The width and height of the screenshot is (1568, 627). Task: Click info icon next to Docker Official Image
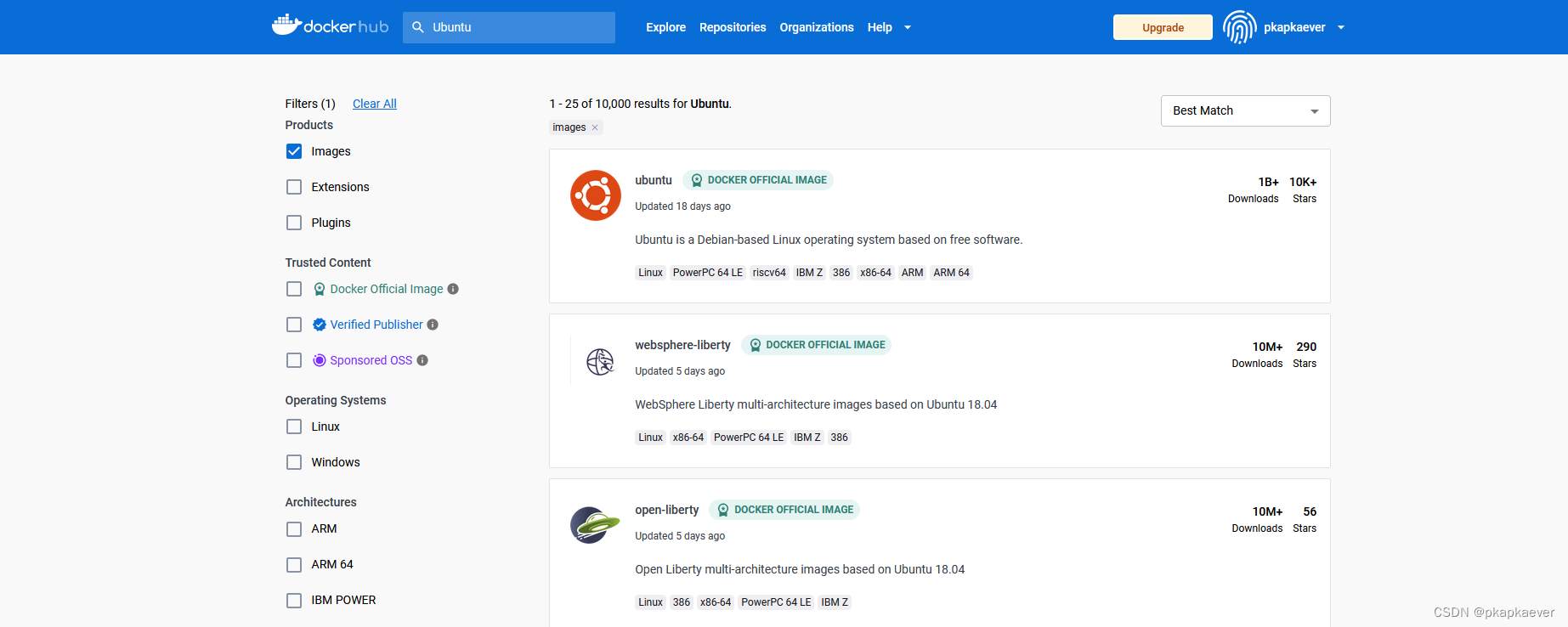tap(453, 289)
